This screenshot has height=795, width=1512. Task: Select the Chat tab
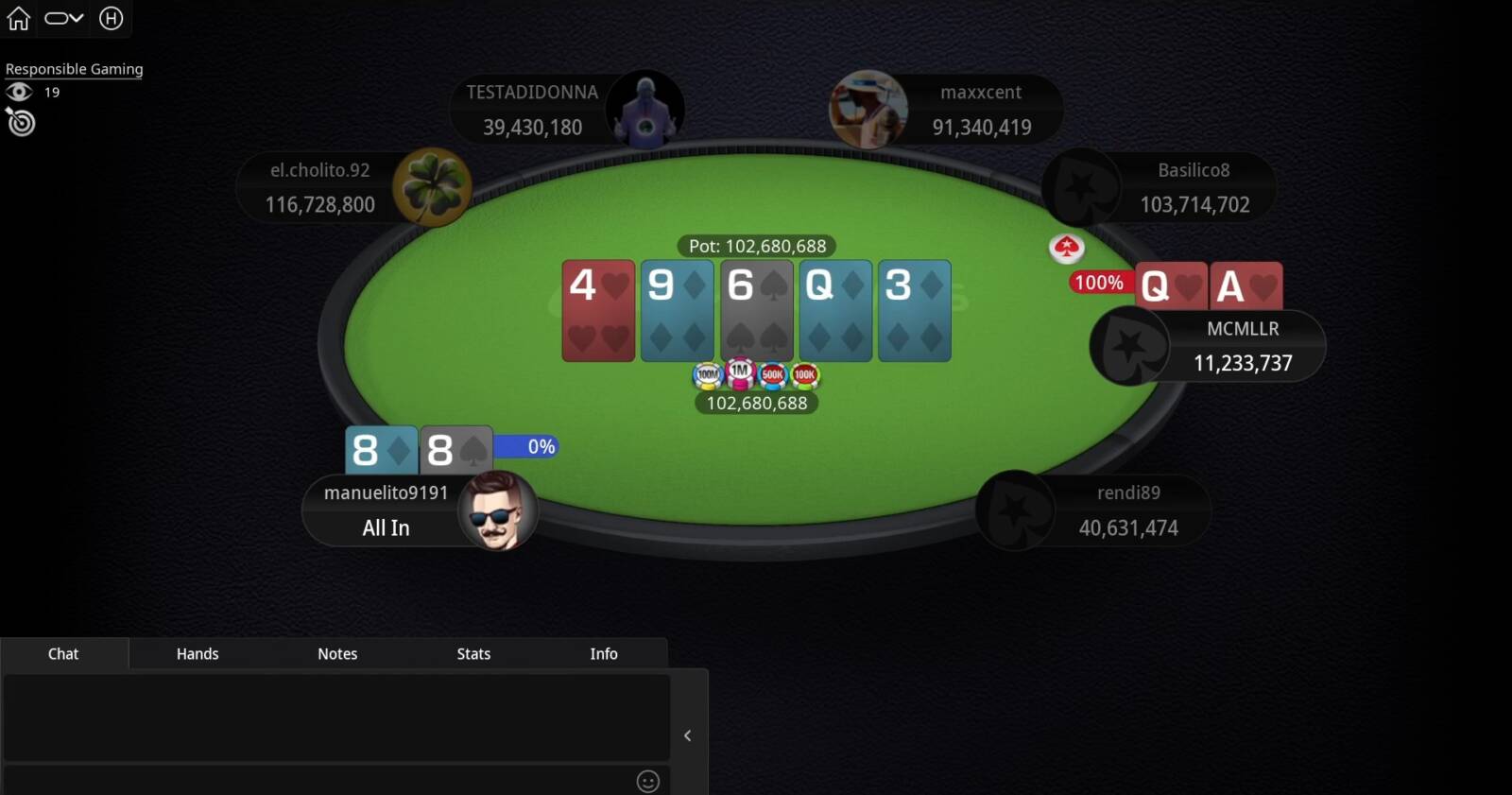(63, 653)
